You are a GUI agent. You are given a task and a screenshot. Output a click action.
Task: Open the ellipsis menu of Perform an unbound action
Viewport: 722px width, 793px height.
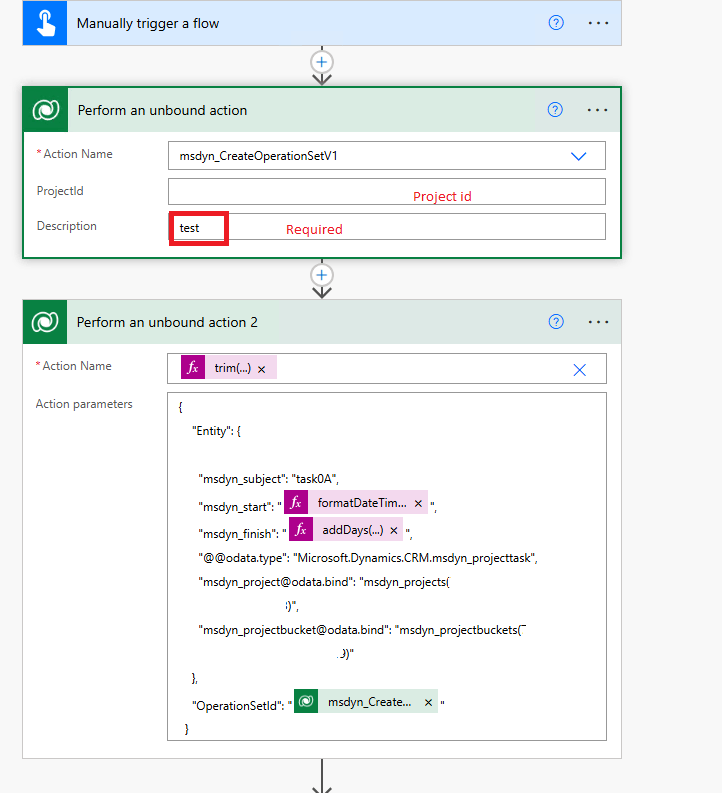597,110
